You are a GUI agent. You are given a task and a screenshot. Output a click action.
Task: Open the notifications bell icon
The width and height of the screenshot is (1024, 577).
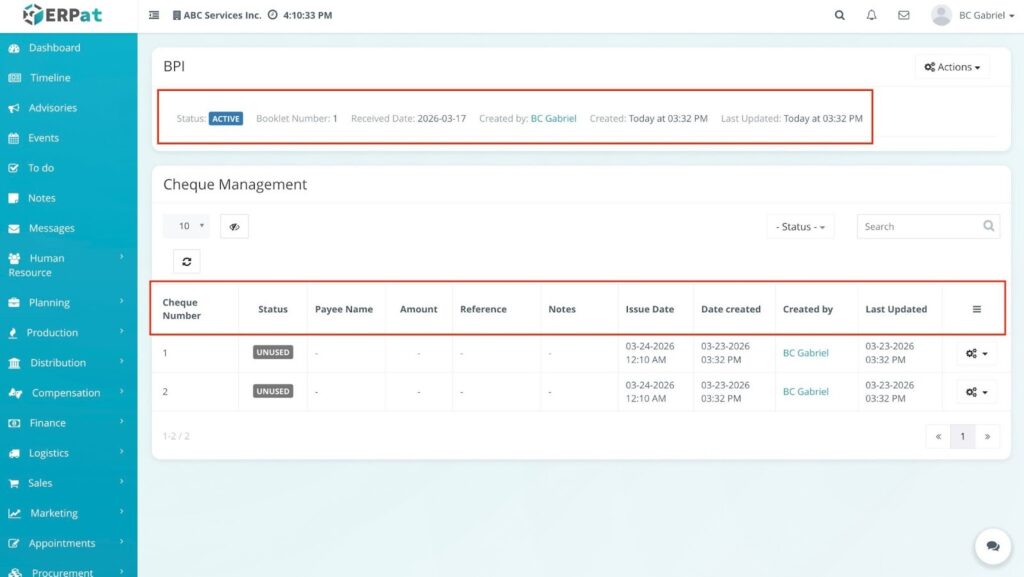click(872, 16)
